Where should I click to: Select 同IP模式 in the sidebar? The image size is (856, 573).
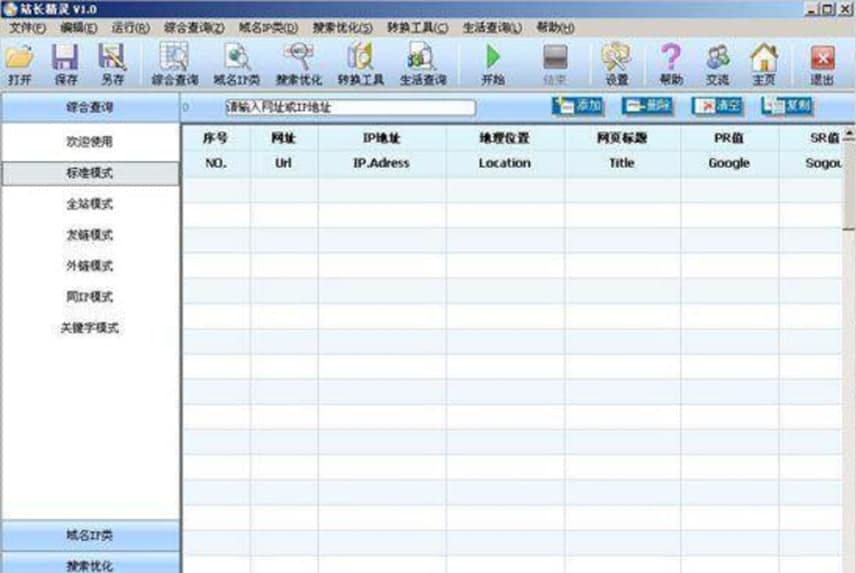coord(90,297)
